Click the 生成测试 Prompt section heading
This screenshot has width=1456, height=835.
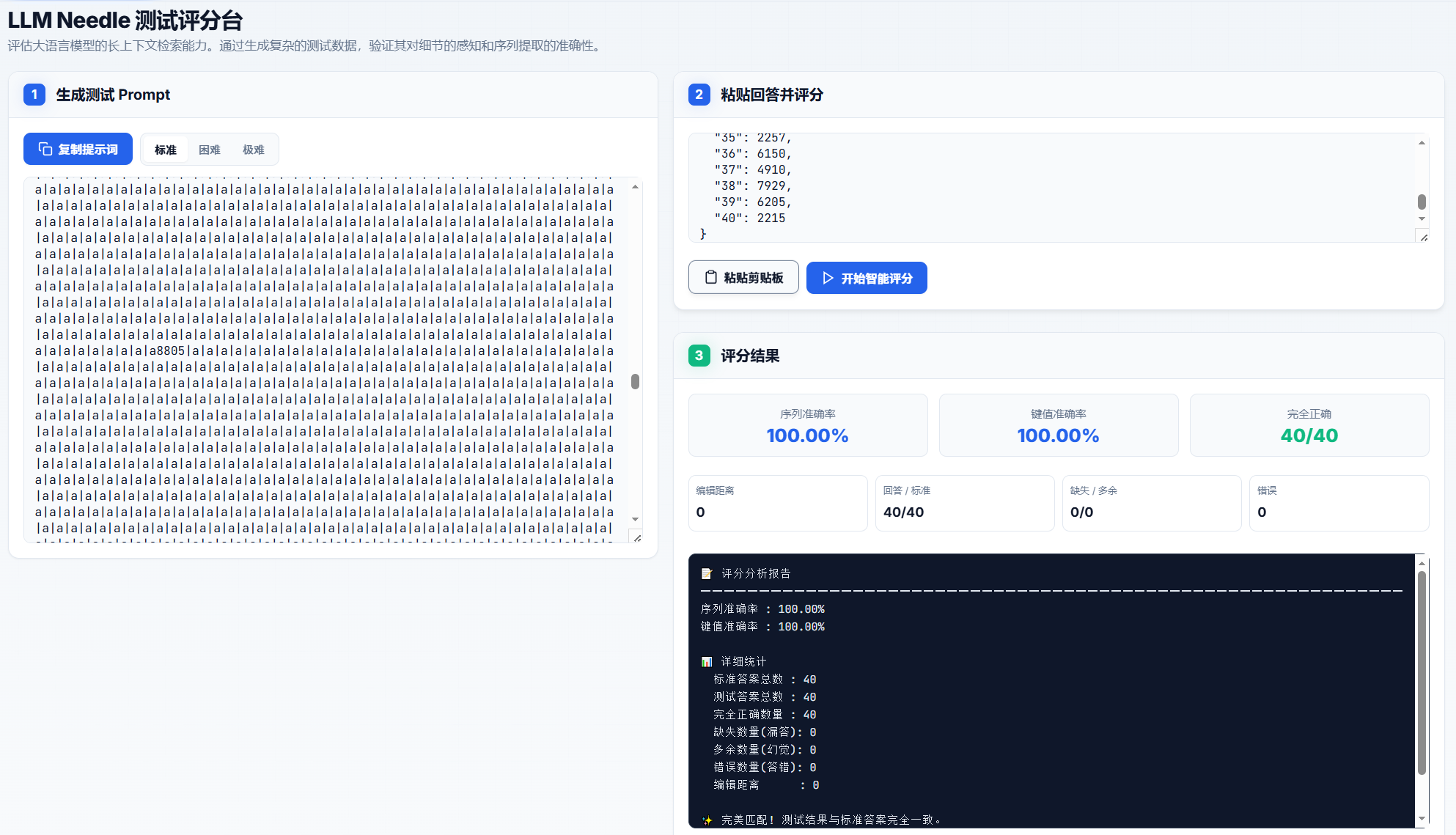113,95
